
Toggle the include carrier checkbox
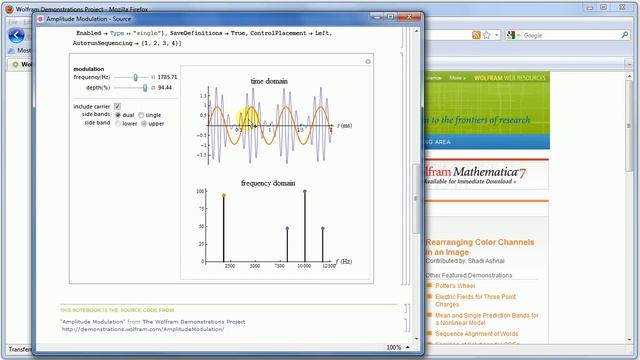point(117,106)
